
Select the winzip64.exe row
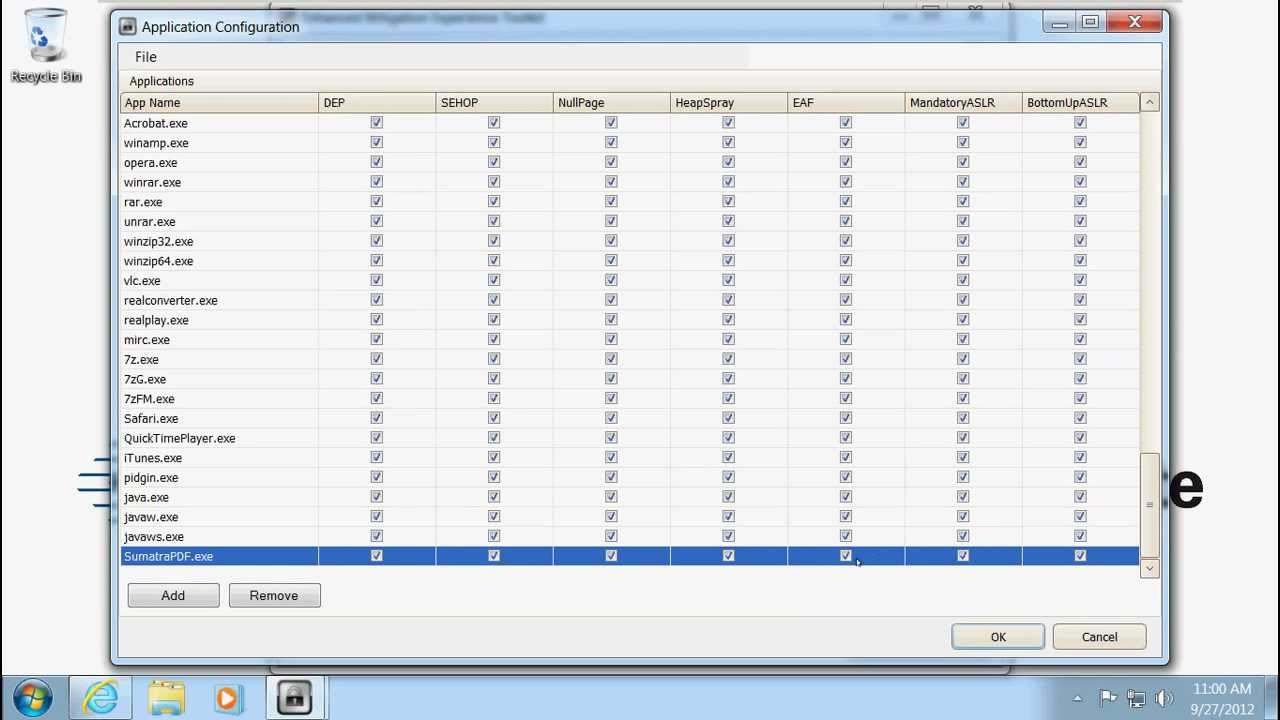630,261
